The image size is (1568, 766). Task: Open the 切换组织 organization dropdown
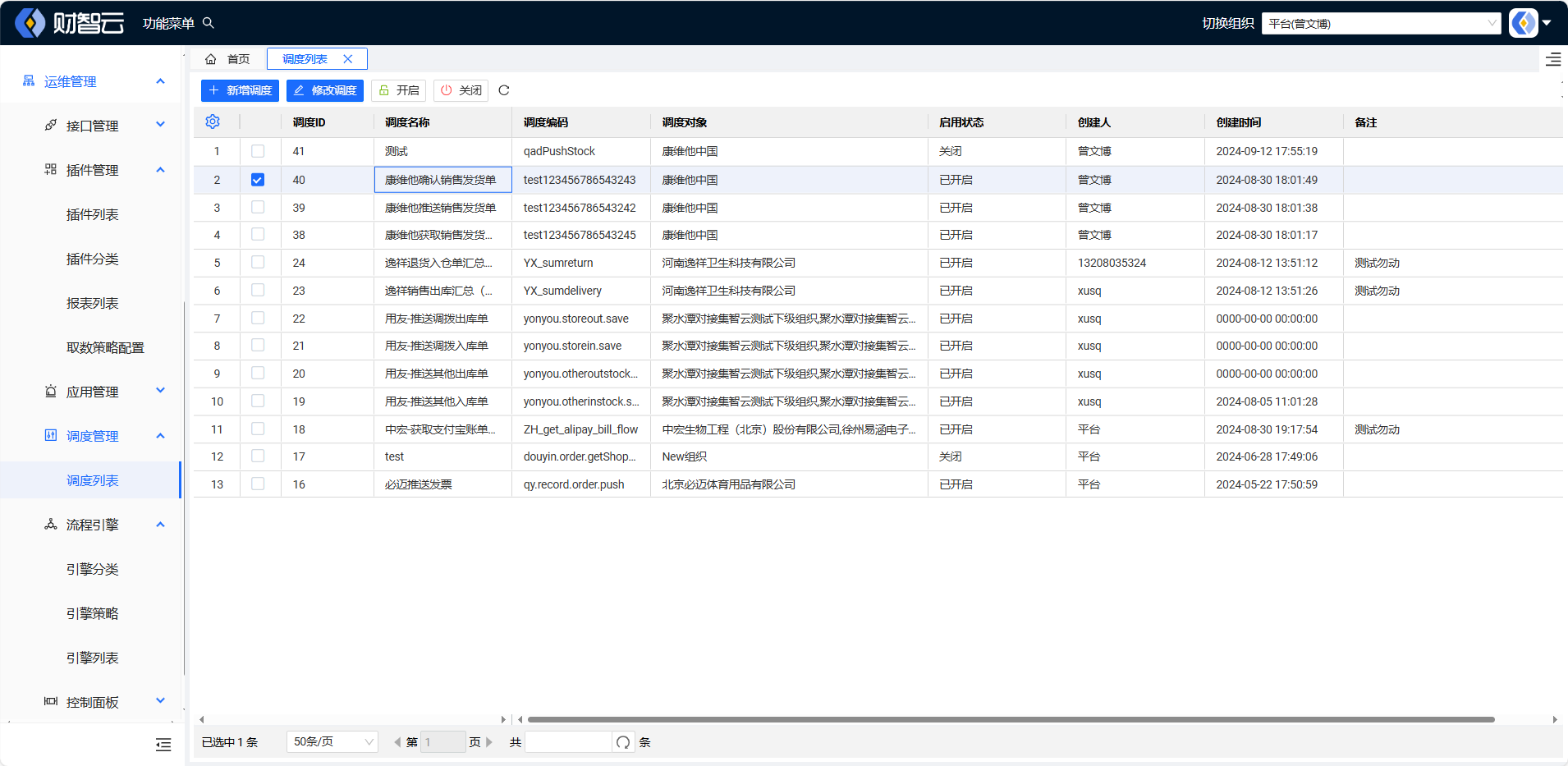(x=1381, y=23)
